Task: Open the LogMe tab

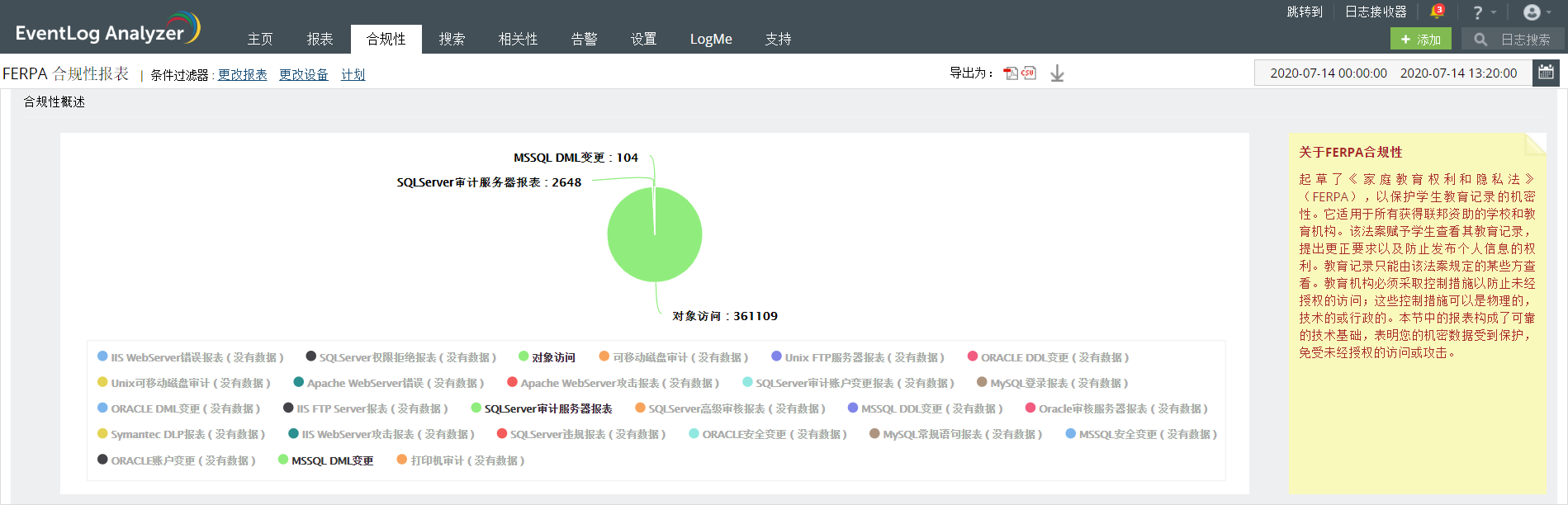Action: 711,39
